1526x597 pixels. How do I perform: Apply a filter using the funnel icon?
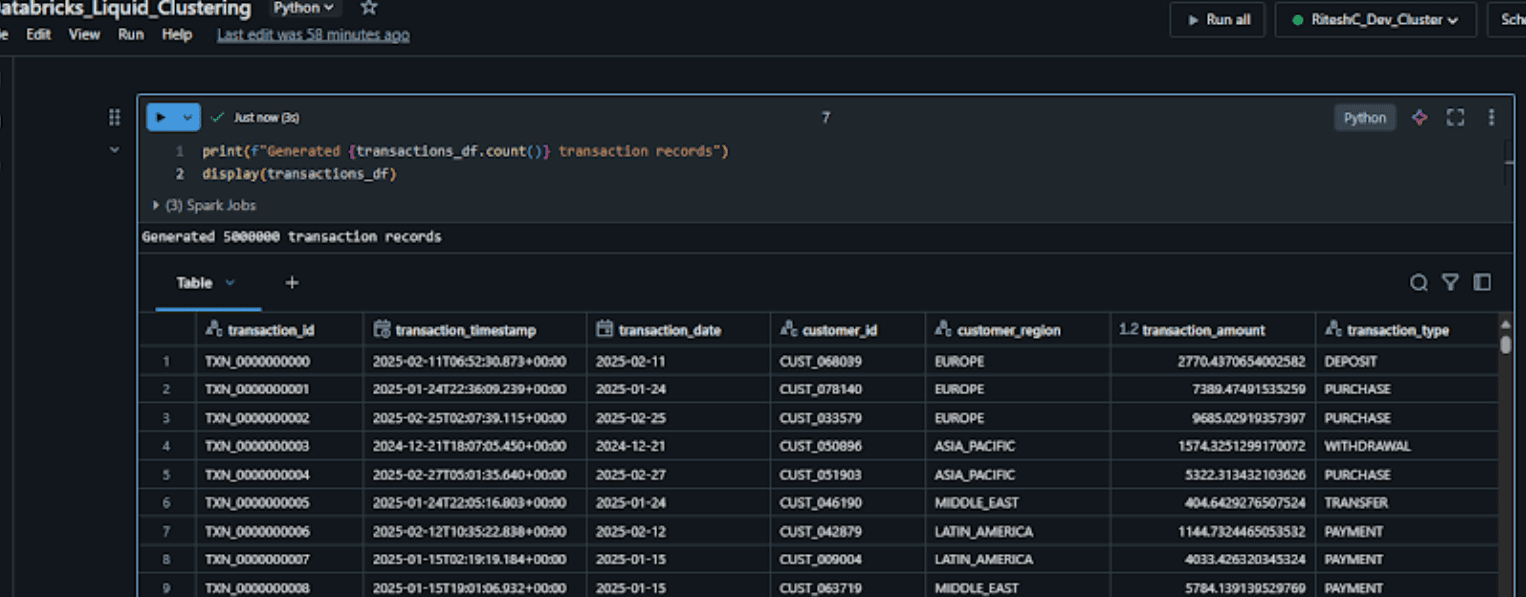tap(1451, 283)
